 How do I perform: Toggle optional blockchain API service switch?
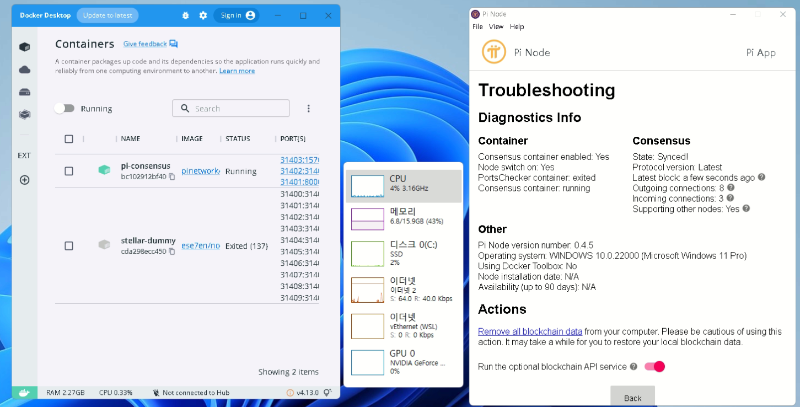click(x=655, y=366)
